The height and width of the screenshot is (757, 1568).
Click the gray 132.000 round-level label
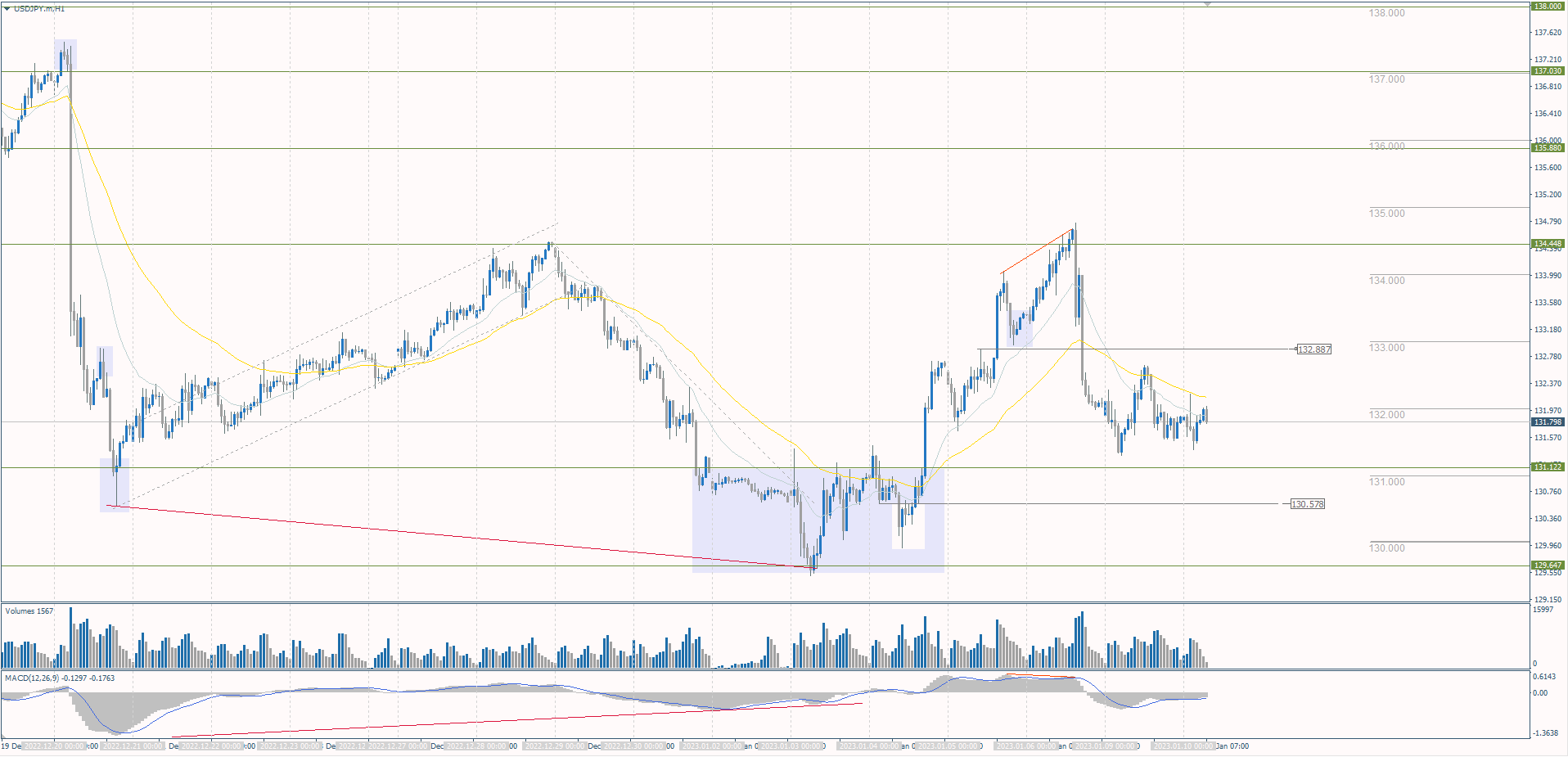pos(1386,415)
